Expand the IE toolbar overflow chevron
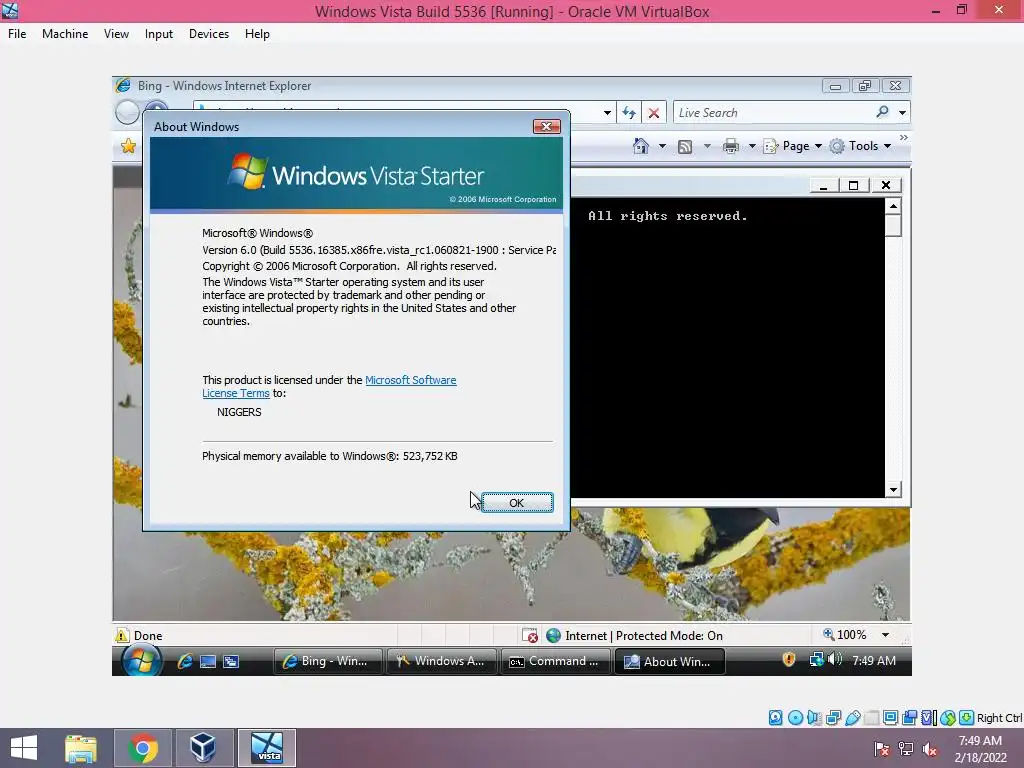Screen dimensions: 1024x768 904,138
